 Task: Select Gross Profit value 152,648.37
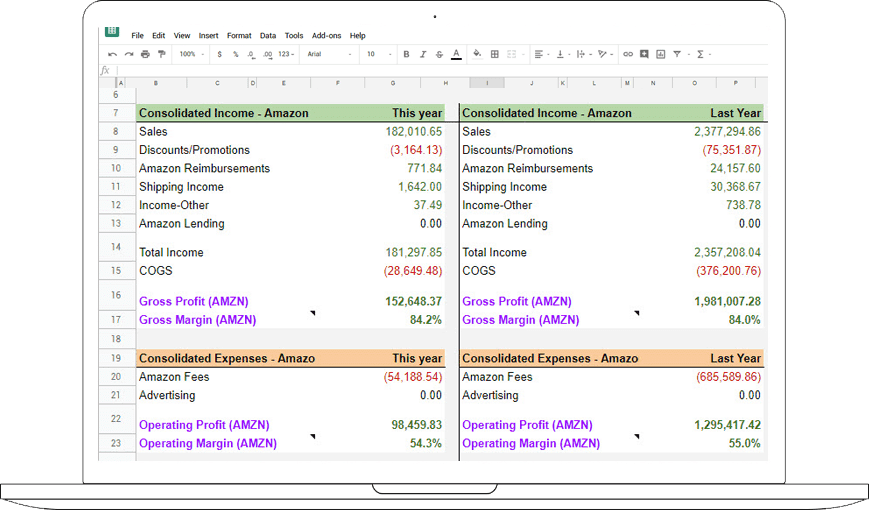tap(413, 302)
